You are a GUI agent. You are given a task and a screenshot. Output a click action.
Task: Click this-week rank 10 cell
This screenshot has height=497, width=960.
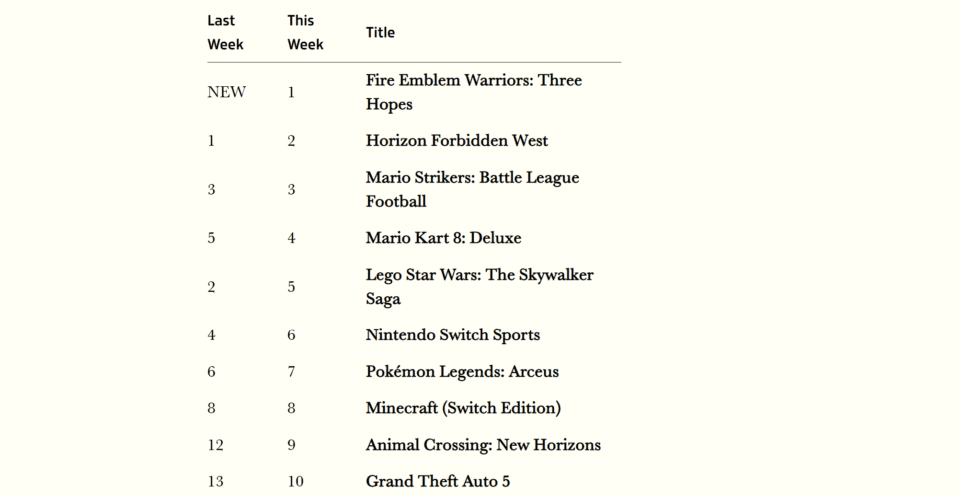click(296, 482)
